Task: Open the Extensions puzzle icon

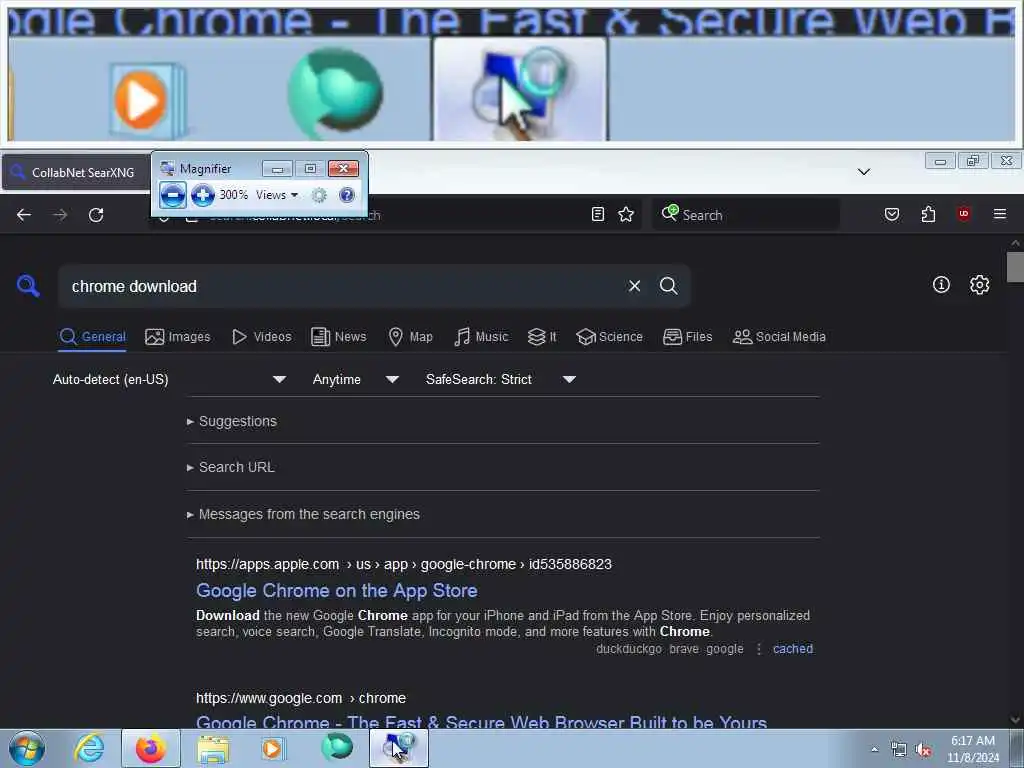Action: coord(928,214)
